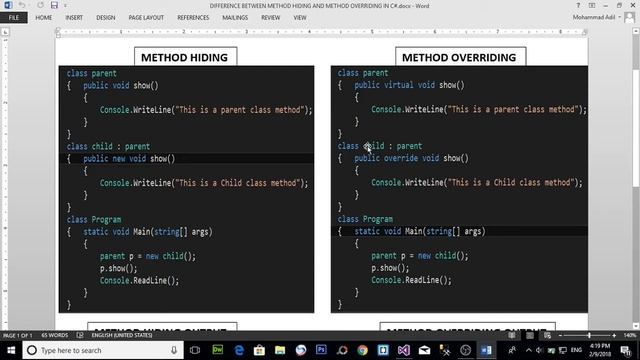The image size is (640, 360).
Task: Change language from ENGLISH (UNITED STATES)
Action: (x=122, y=336)
